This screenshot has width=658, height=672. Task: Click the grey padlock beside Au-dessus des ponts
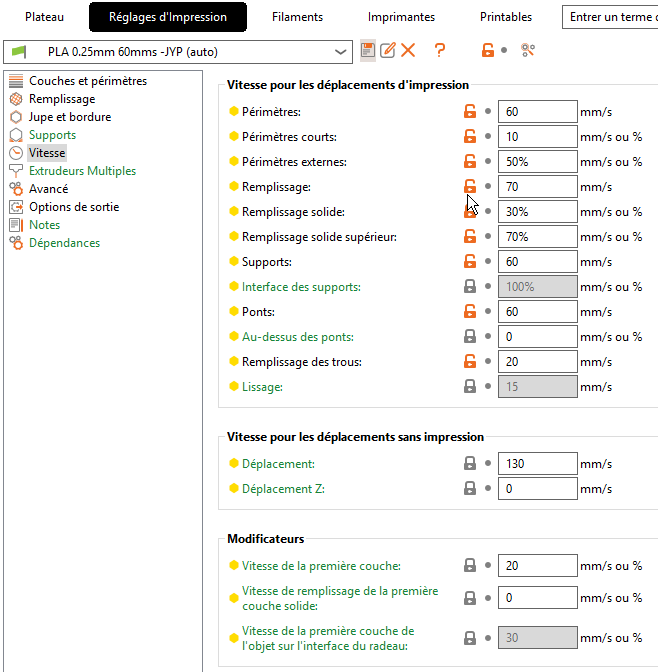(470, 336)
